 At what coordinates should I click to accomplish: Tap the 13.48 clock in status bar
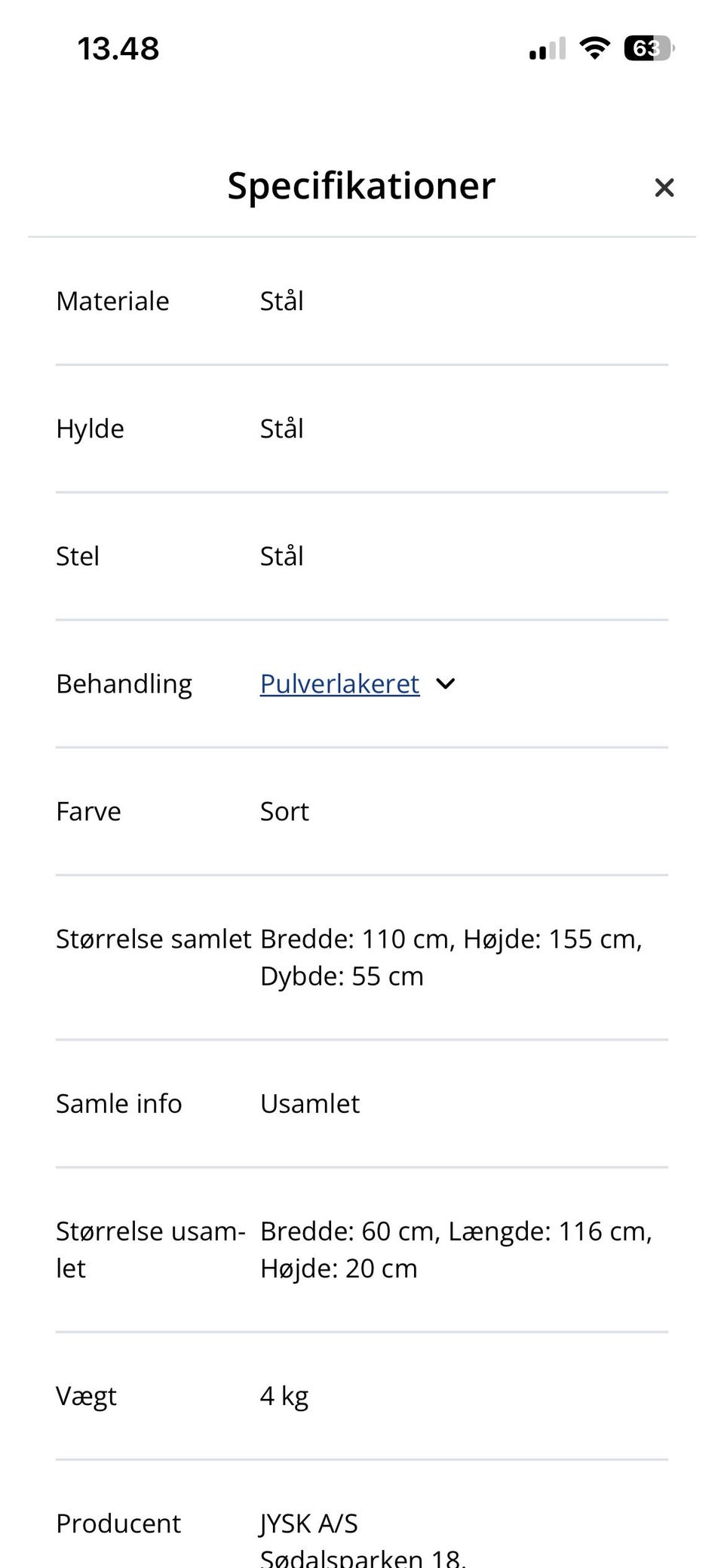click(118, 49)
